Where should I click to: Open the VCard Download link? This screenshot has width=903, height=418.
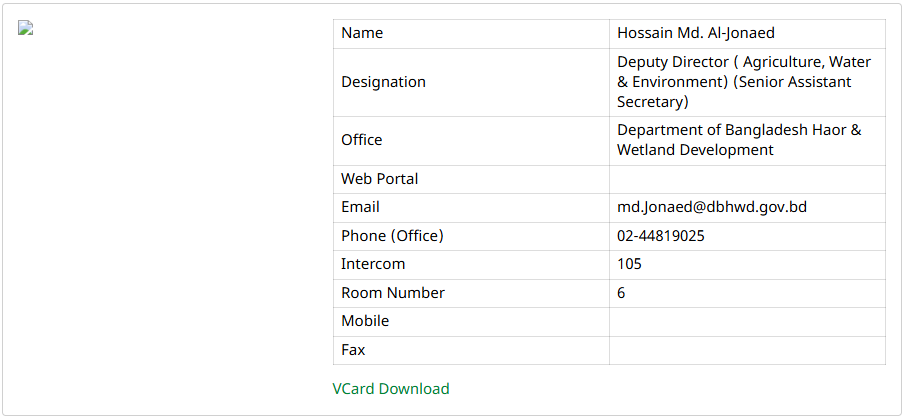pyautogui.click(x=391, y=389)
